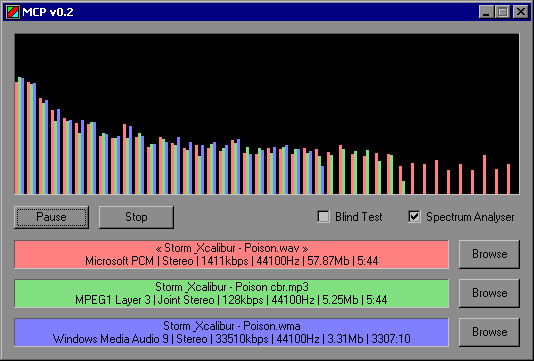The height and width of the screenshot is (361, 534).
Task: Minimize the MCP v0.2 window
Action: (x=486, y=12)
